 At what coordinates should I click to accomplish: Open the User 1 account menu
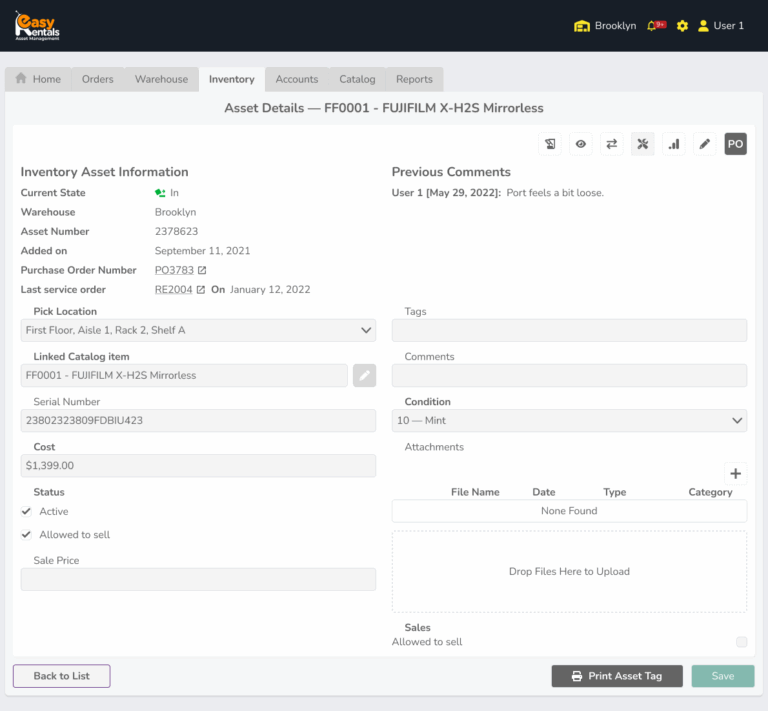[x=720, y=26]
